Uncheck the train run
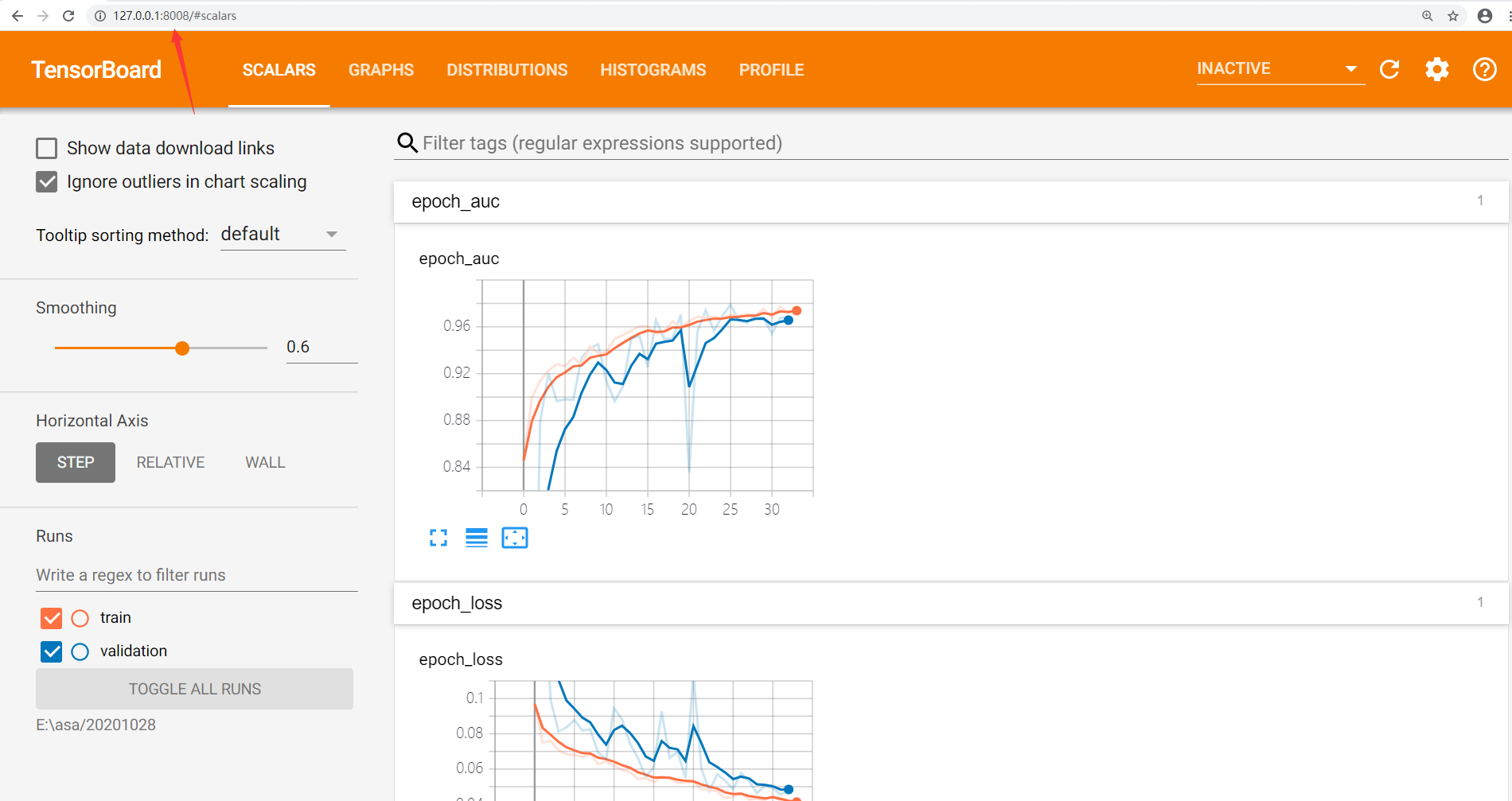 (x=51, y=618)
